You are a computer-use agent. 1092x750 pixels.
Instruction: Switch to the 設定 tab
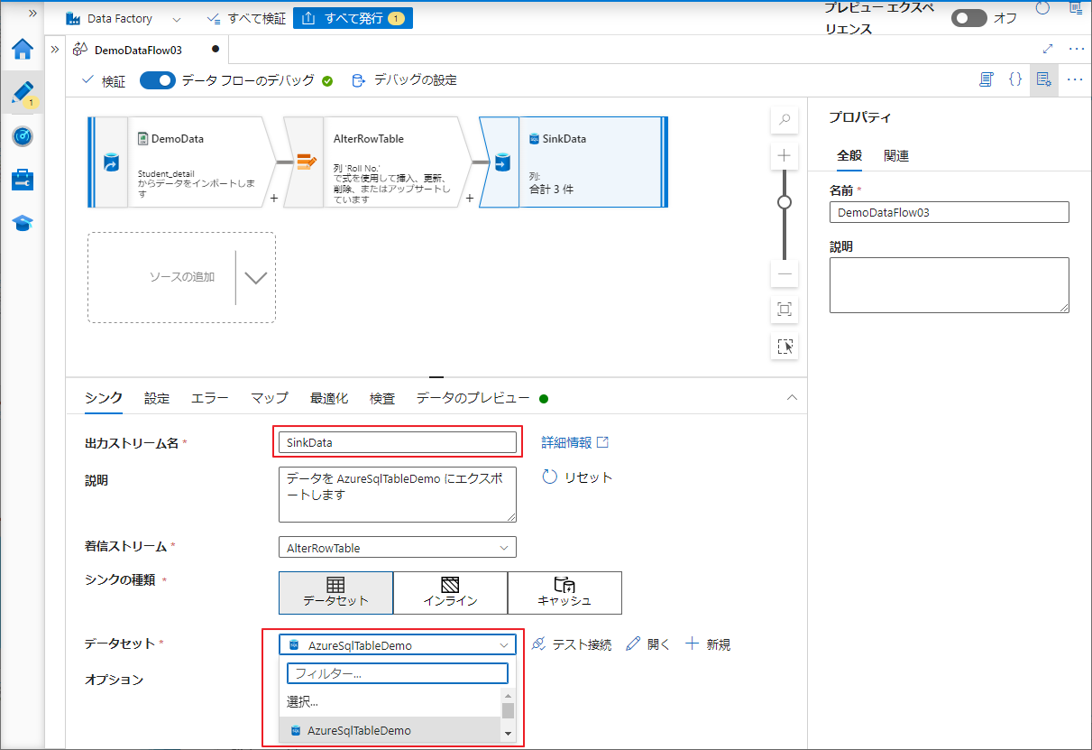(157, 398)
